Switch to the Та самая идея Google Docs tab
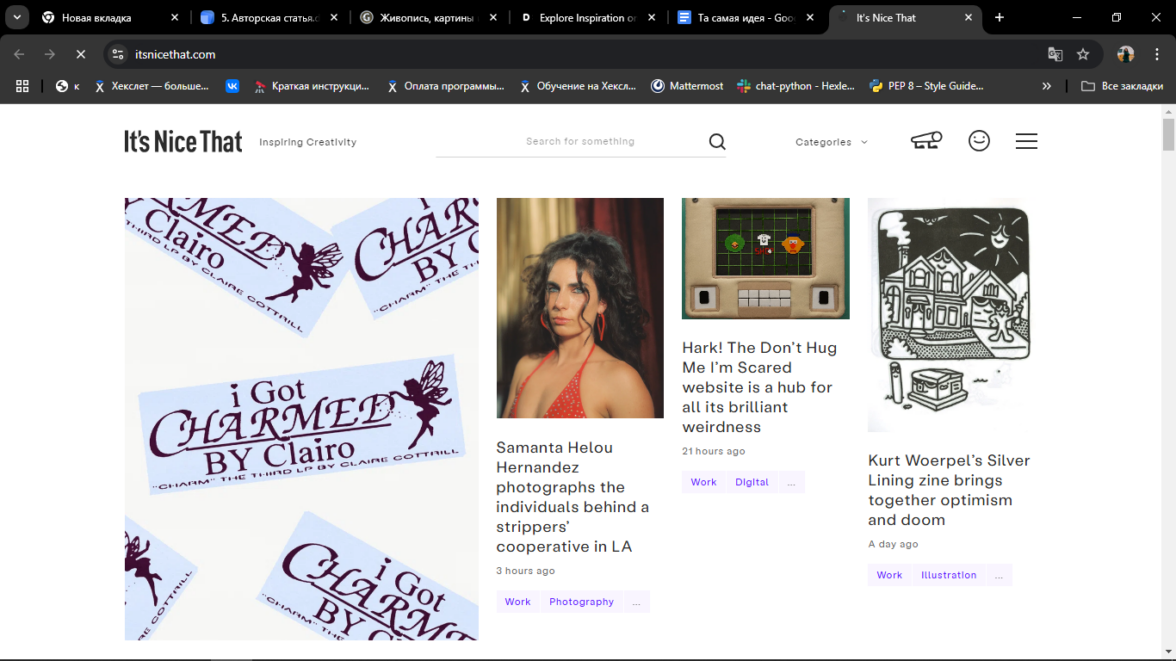The width and height of the screenshot is (1176, 661). [x=744, y=17]
